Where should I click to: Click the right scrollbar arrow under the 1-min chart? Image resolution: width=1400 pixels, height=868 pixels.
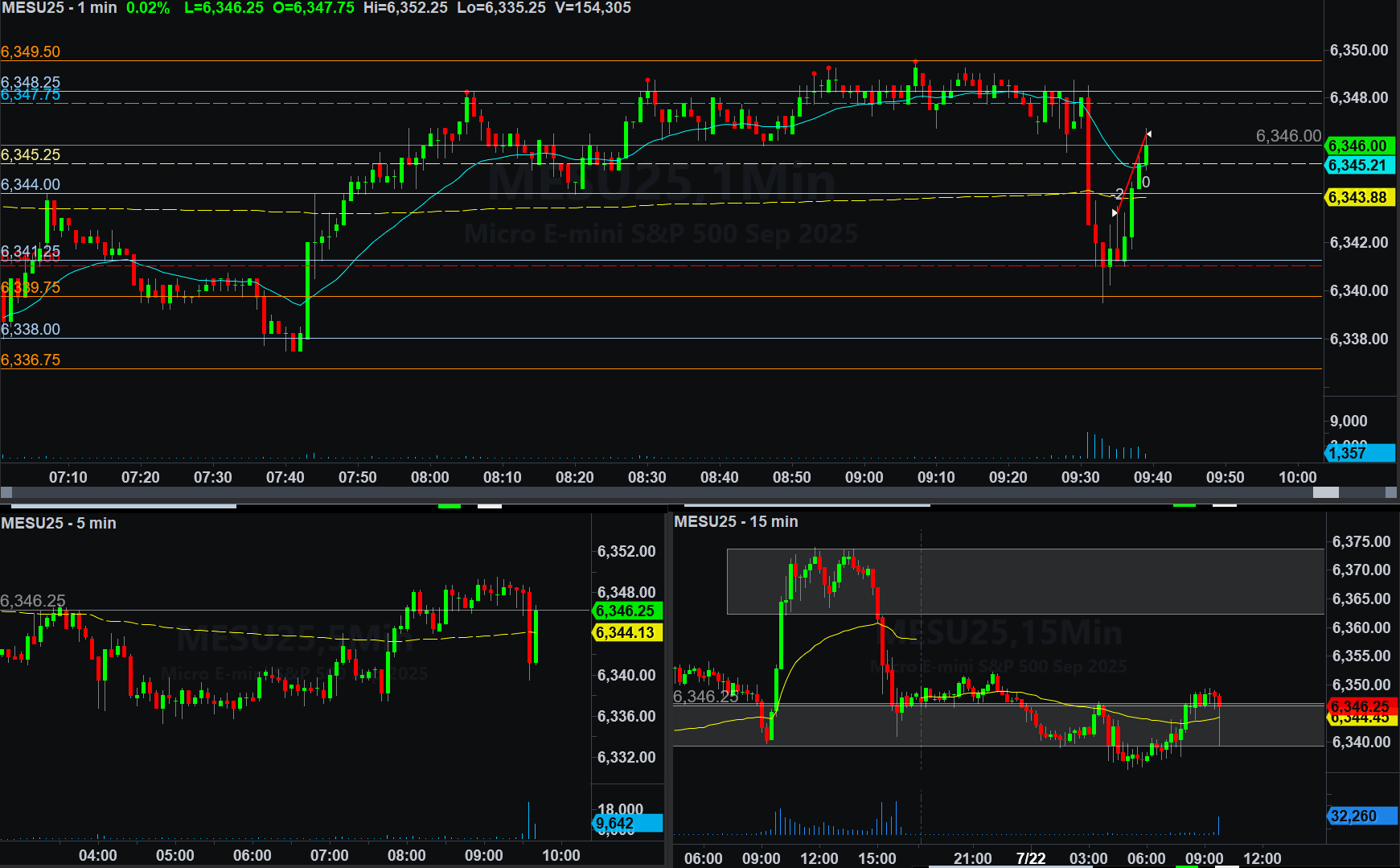tap(1391, 492)
